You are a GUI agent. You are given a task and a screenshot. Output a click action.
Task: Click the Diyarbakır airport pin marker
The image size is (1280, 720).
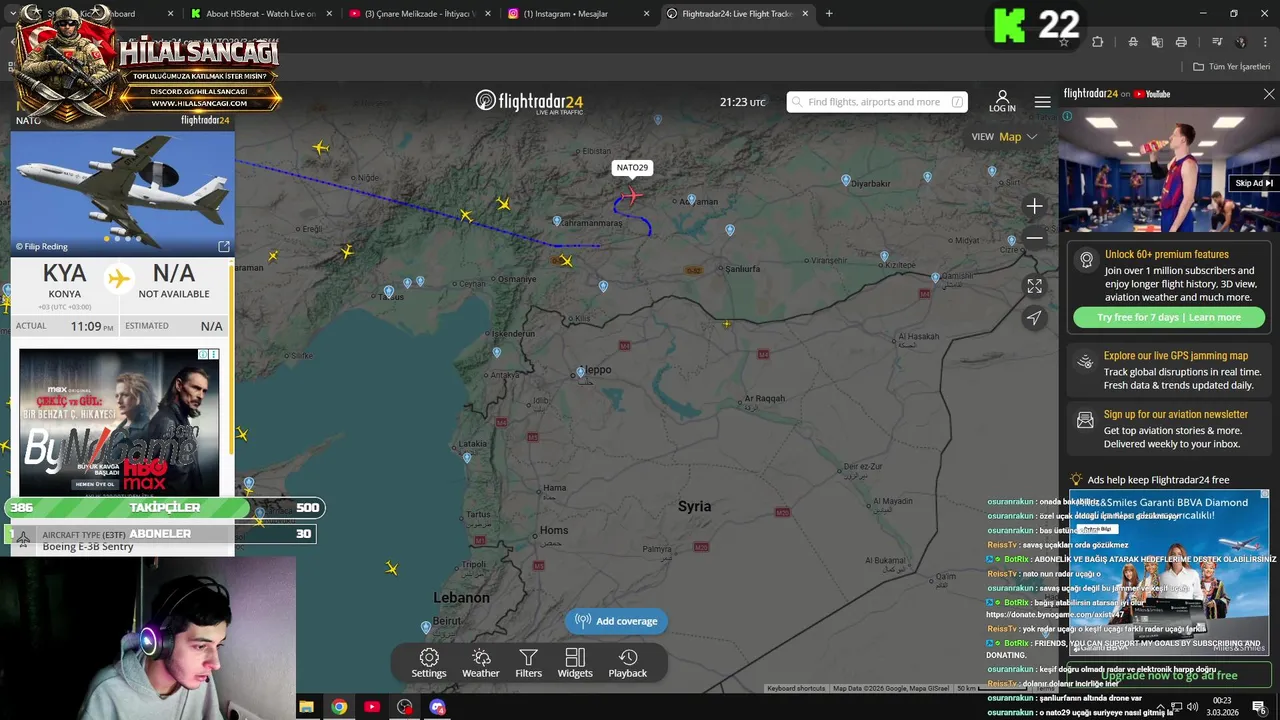[846, 181]
